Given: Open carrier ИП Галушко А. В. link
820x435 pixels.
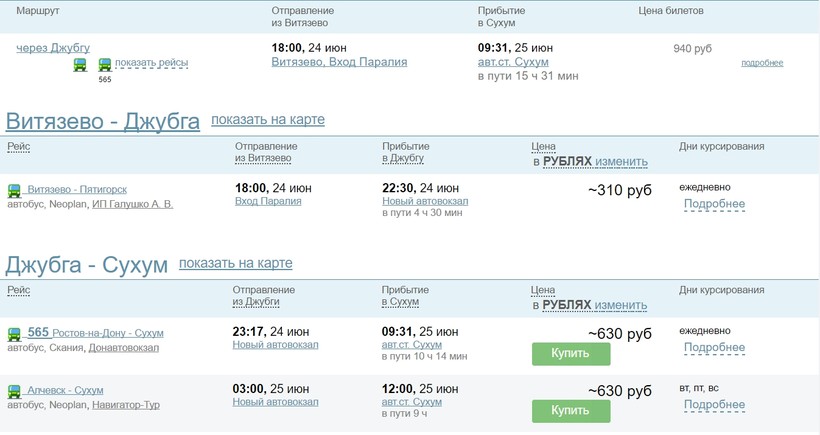Looking at the screenshot, I should tap(133, 204).
